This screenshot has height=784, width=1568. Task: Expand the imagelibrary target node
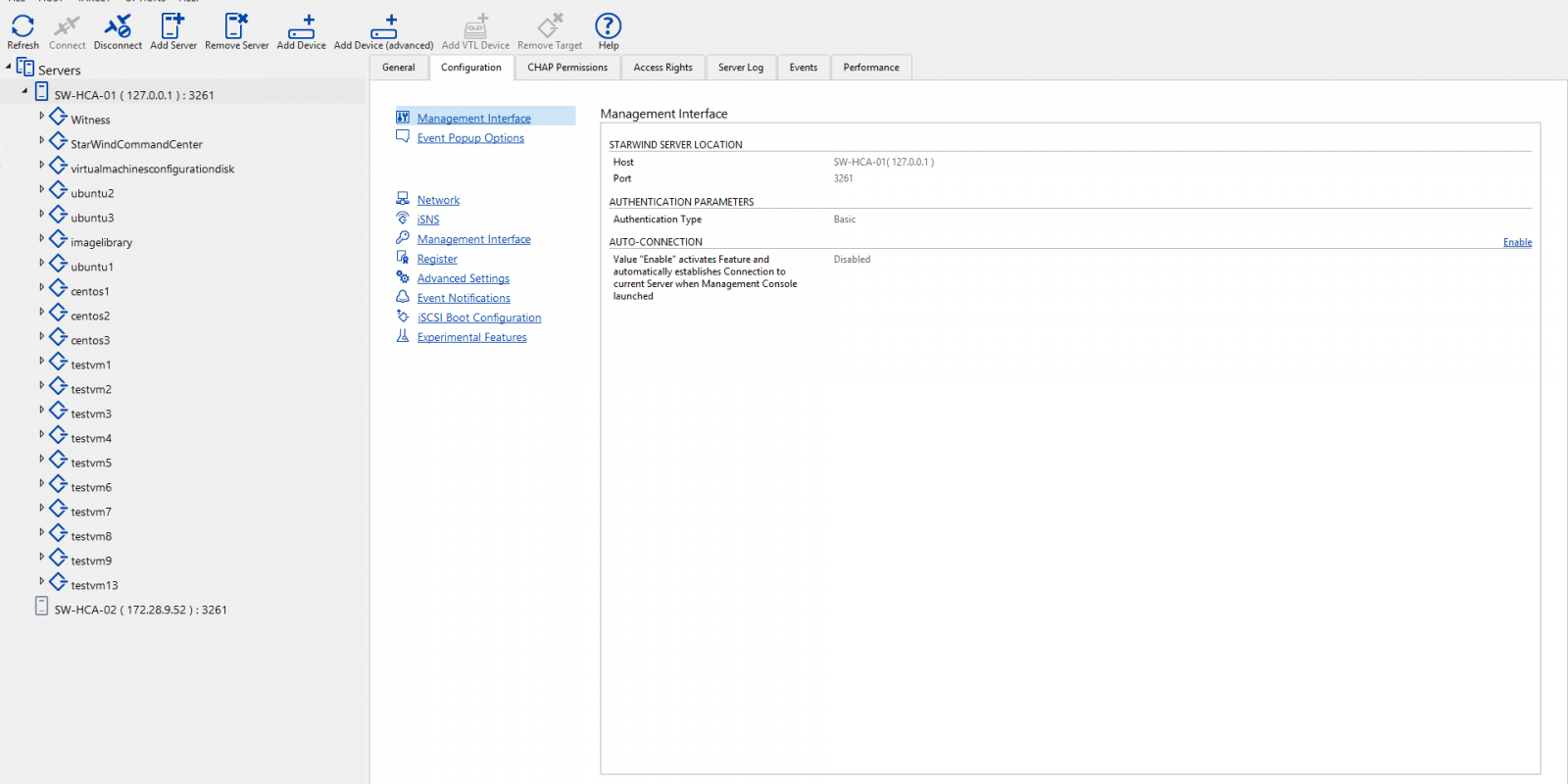point(41,238)
